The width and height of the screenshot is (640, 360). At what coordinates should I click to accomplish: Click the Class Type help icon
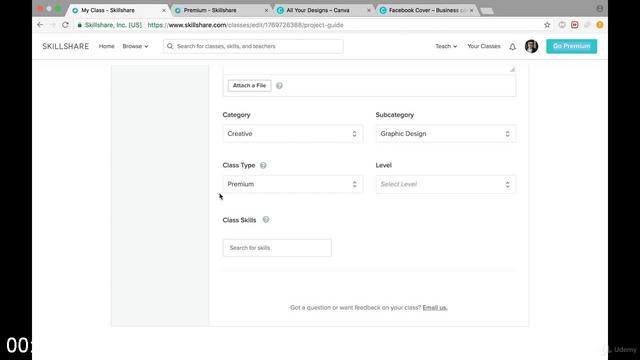(263, 165)
